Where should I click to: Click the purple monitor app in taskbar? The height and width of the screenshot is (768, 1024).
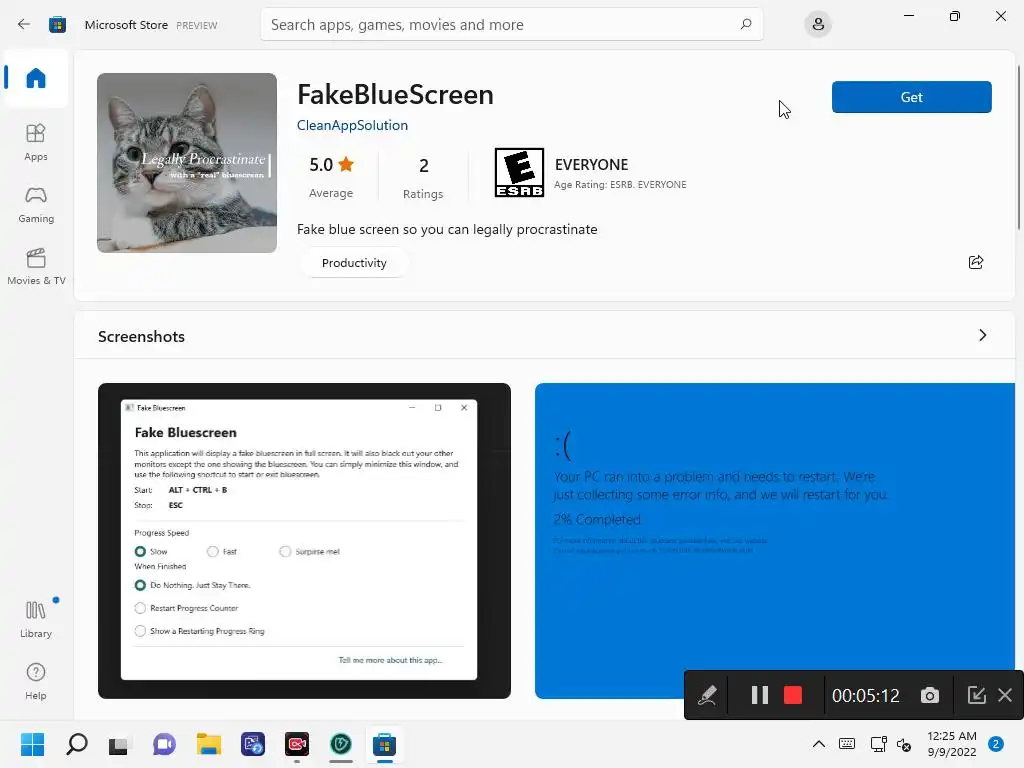(x=253, y=744)
